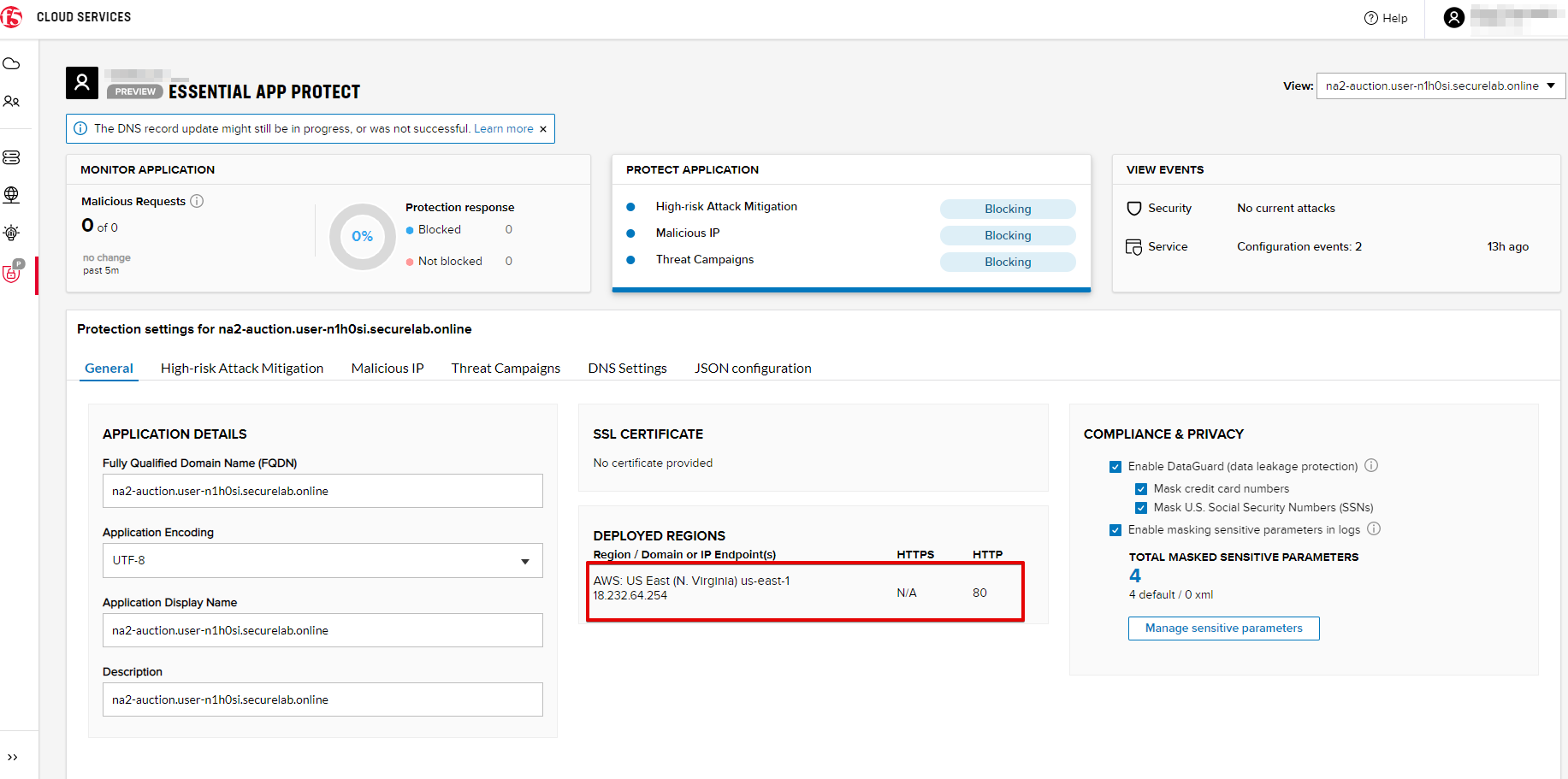
Task: Click High-risk Attack Mitigation in Protect Application
Action: 726,206
